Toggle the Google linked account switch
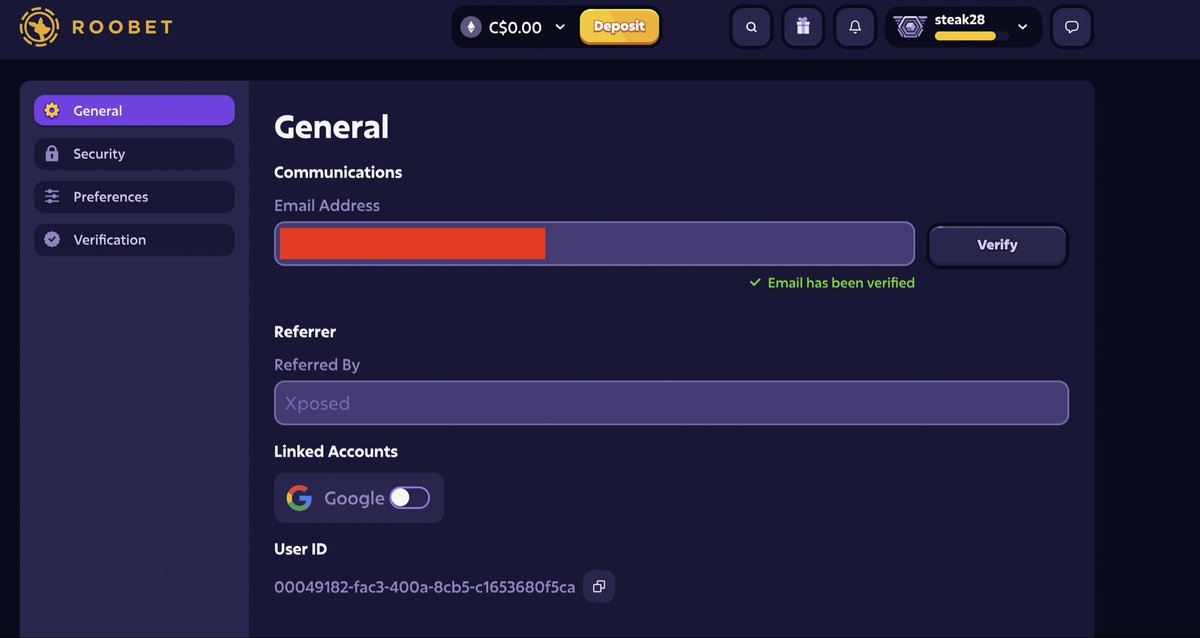The image size is (1200, 638). pos(410,498)
